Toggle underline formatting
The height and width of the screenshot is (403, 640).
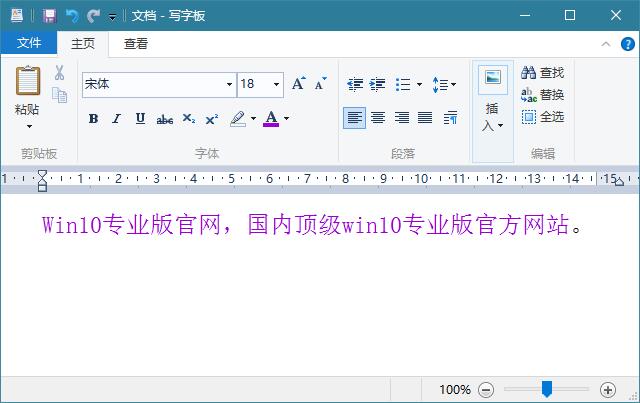[x=140, y=118]
